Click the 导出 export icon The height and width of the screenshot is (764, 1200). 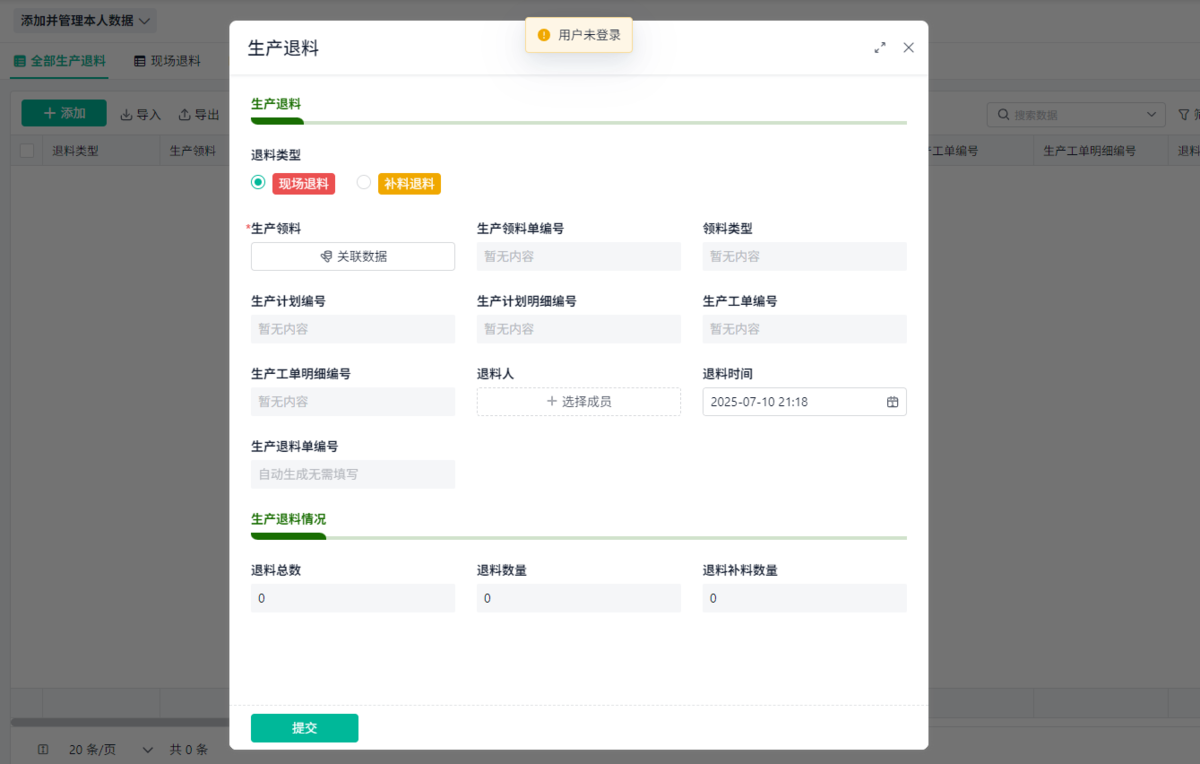(x=184, y=115)
